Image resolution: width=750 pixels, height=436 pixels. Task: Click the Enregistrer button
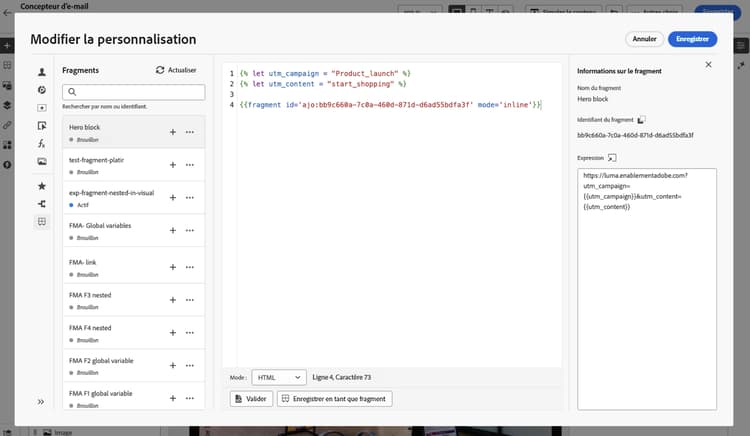[x=692, y=39]
